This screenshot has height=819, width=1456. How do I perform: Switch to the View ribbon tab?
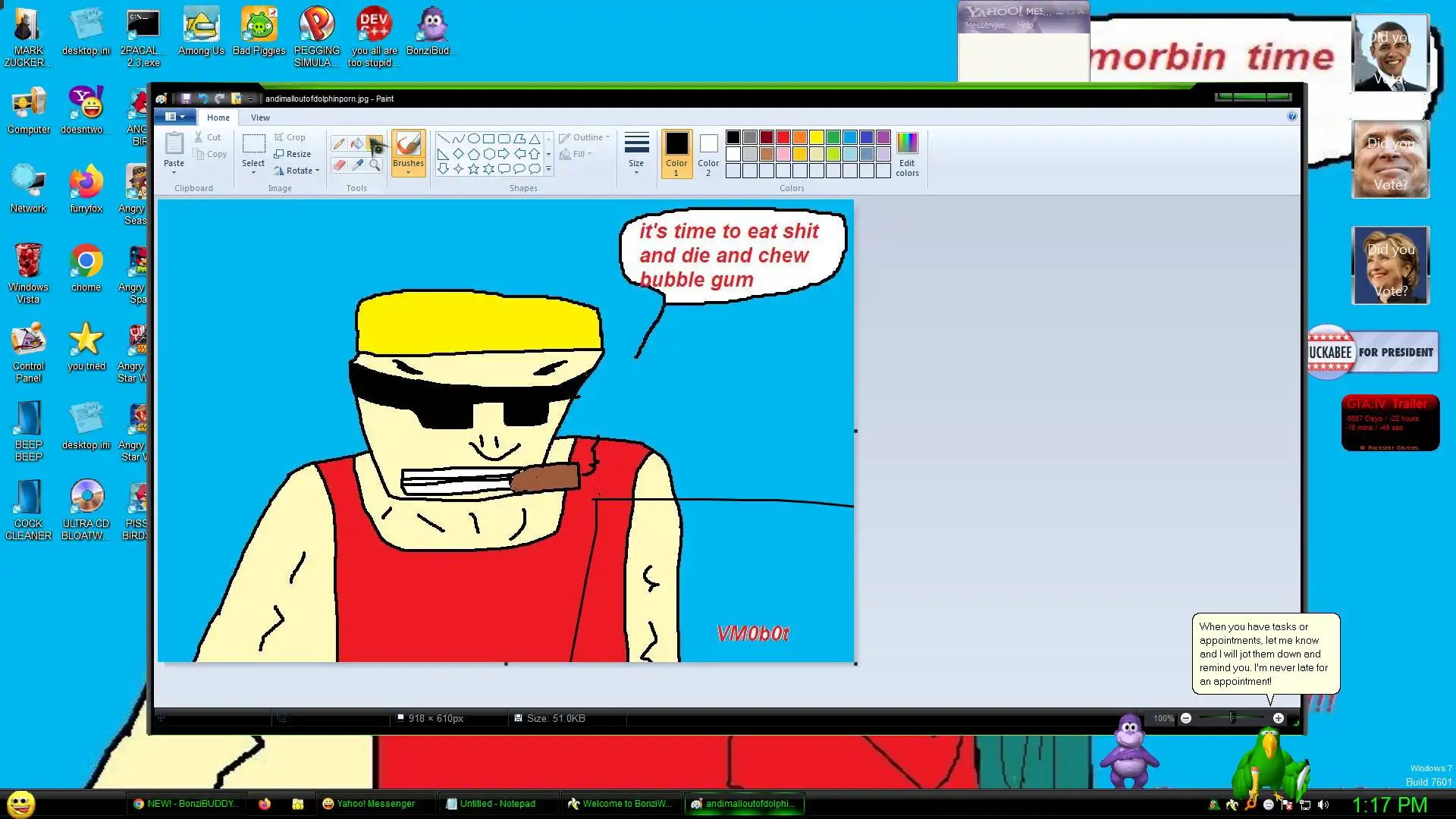coord(260,118)
